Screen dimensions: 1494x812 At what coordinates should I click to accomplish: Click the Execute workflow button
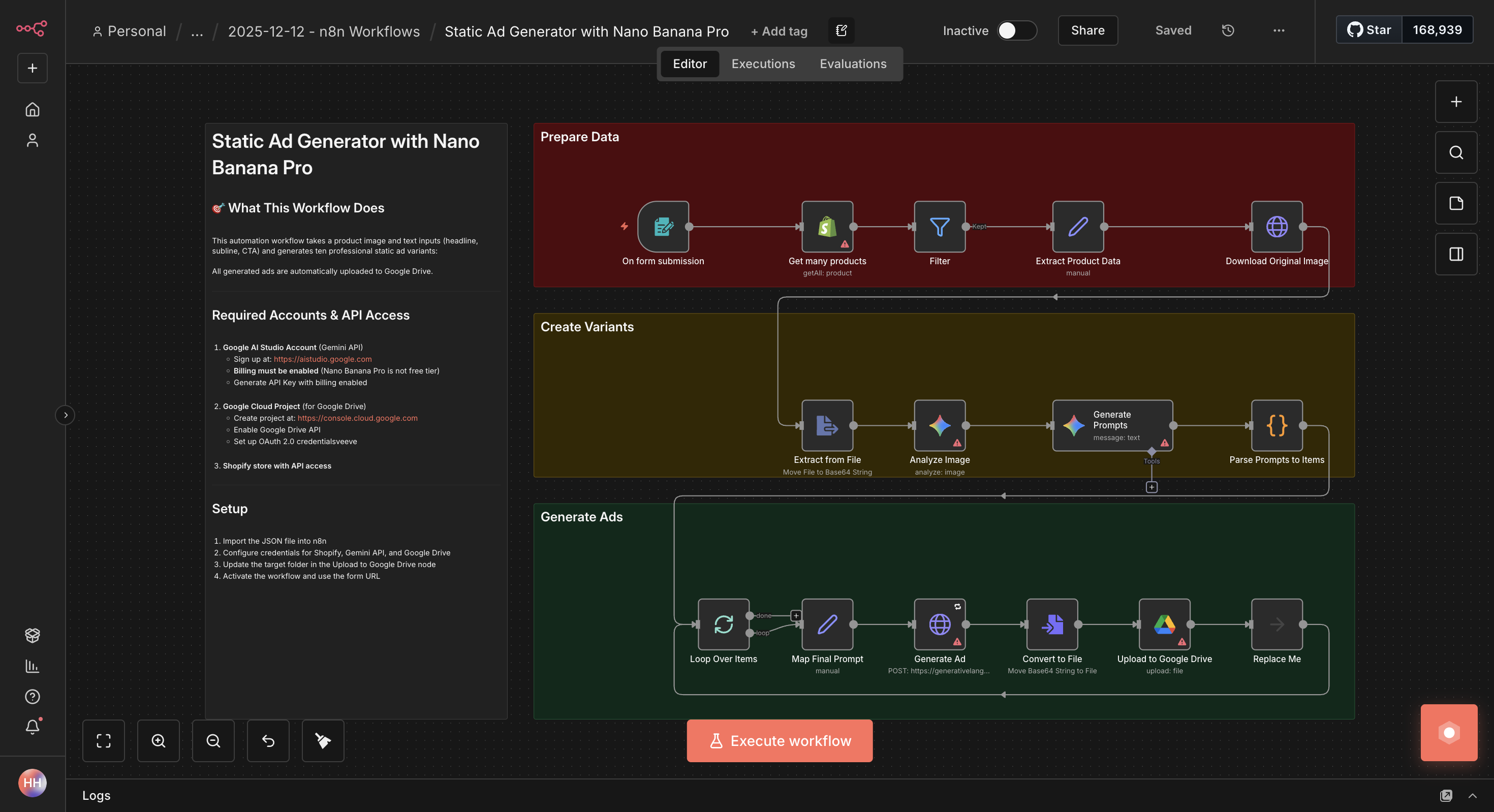click(779, 741)
